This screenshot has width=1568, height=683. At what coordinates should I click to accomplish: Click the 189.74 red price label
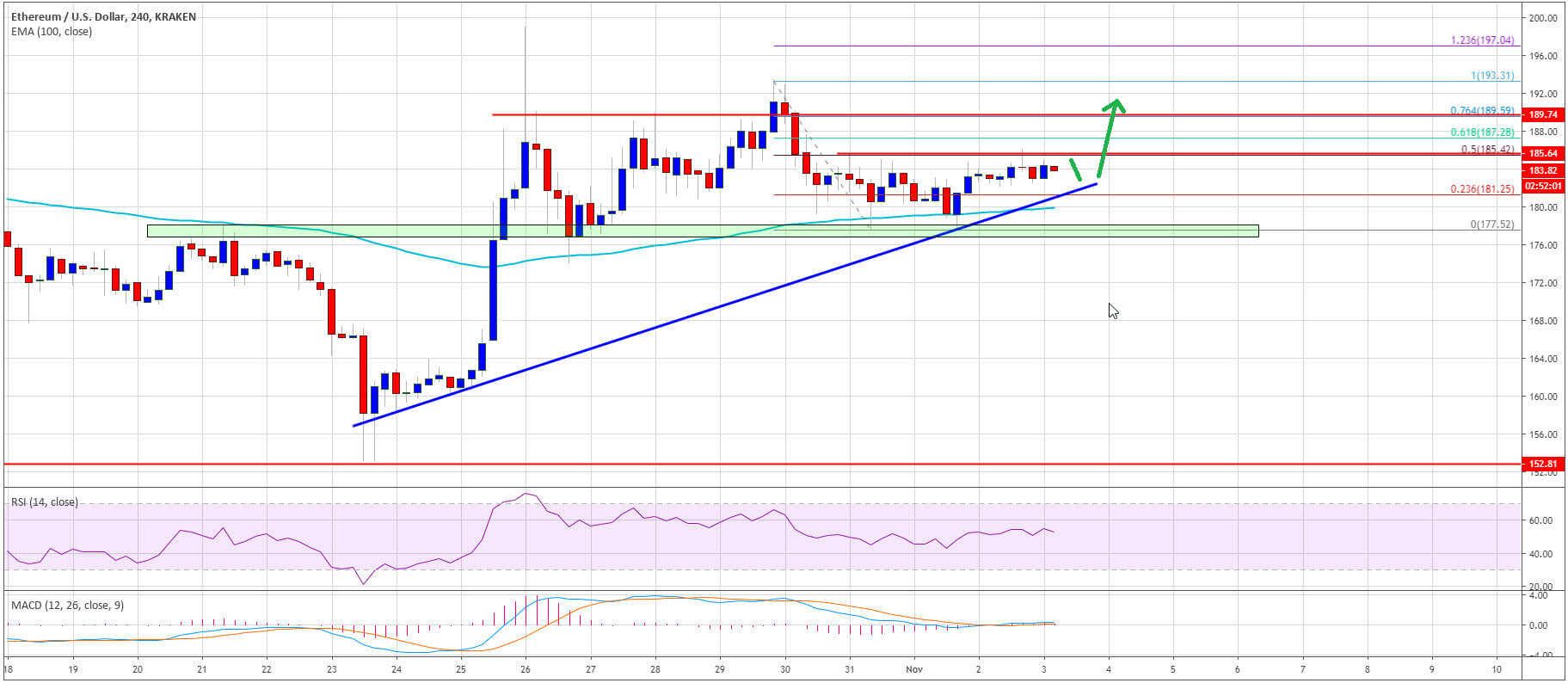(1543, 114)
